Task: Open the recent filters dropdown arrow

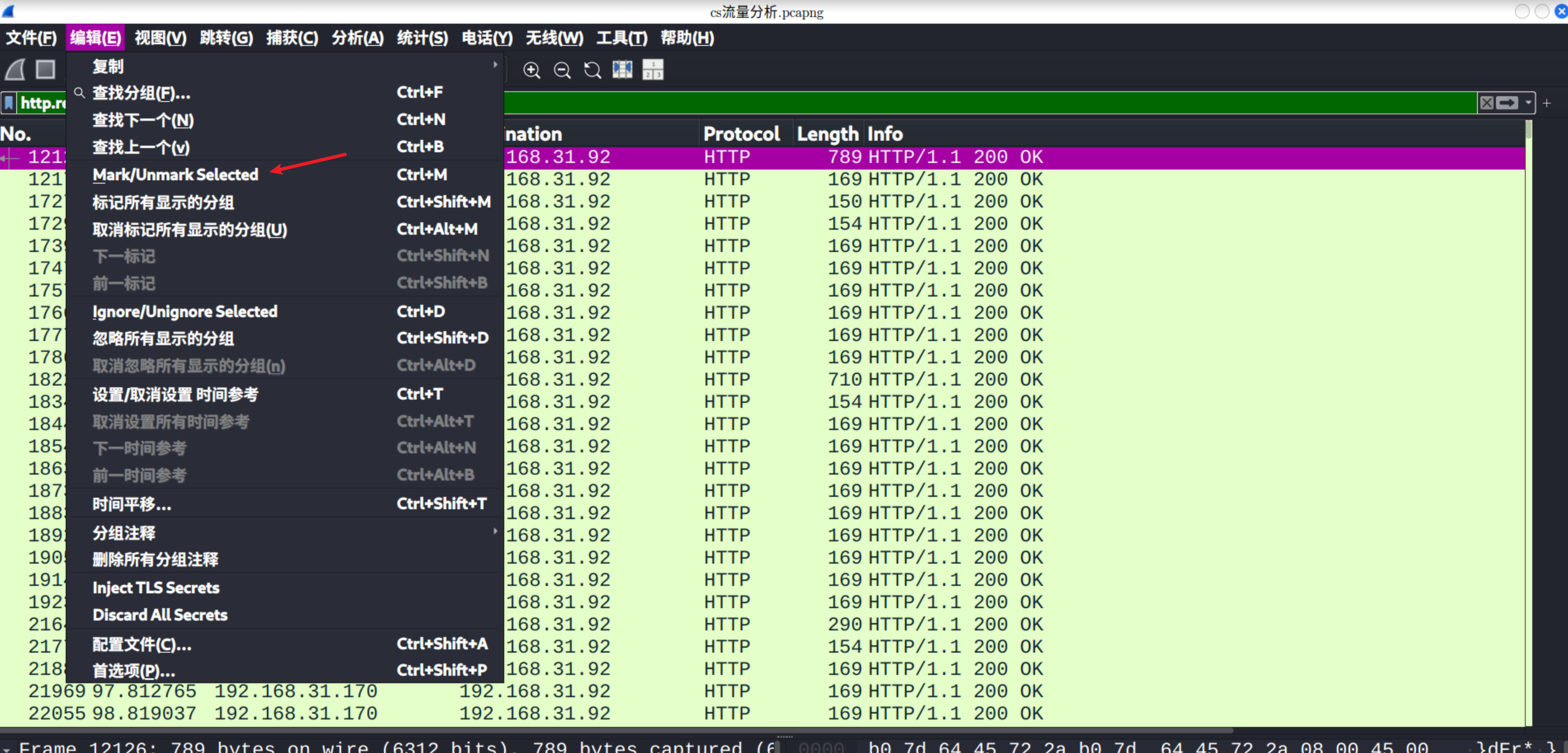Action: (1528, 103)
